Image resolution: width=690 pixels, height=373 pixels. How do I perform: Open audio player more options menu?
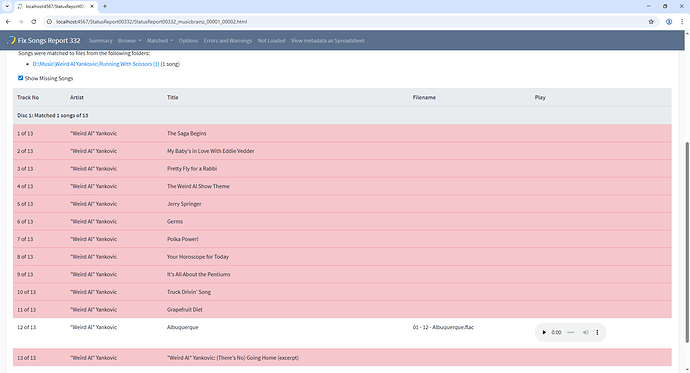pos(597,333)
